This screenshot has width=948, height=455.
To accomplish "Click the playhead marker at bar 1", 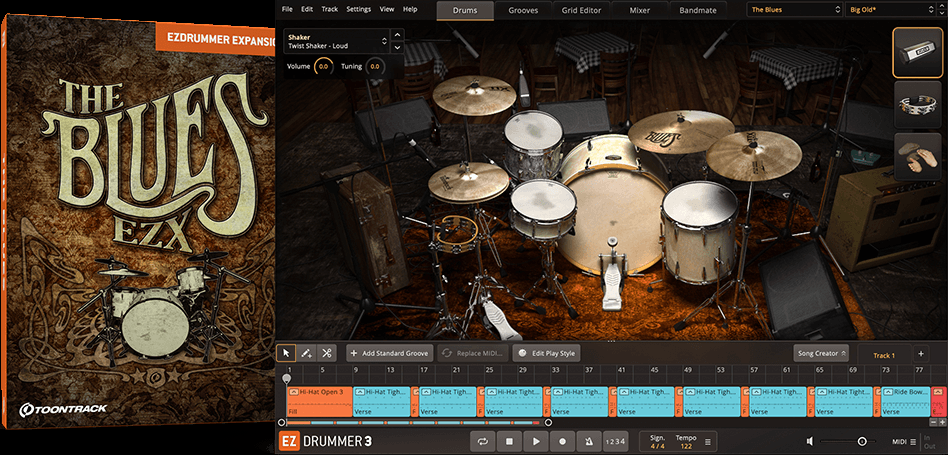I will 287,378.
